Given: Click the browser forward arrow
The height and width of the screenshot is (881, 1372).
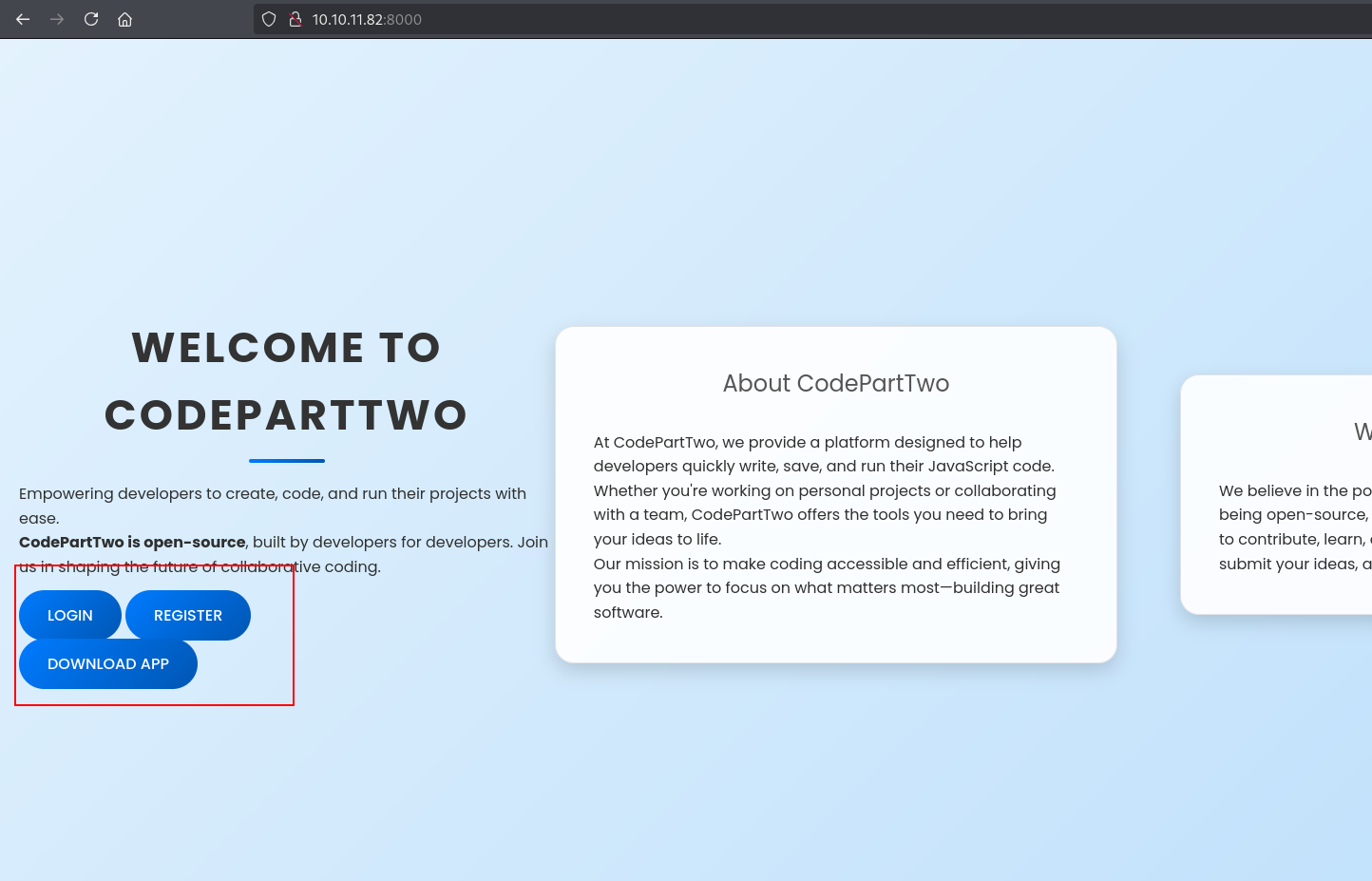Looking at the screenshot, I should pos(57,19).
